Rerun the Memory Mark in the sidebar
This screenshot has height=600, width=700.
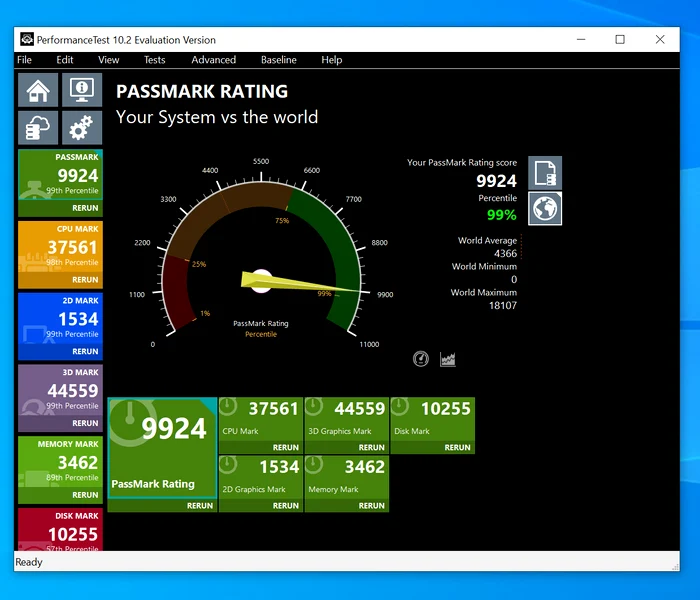coord(85,495)
